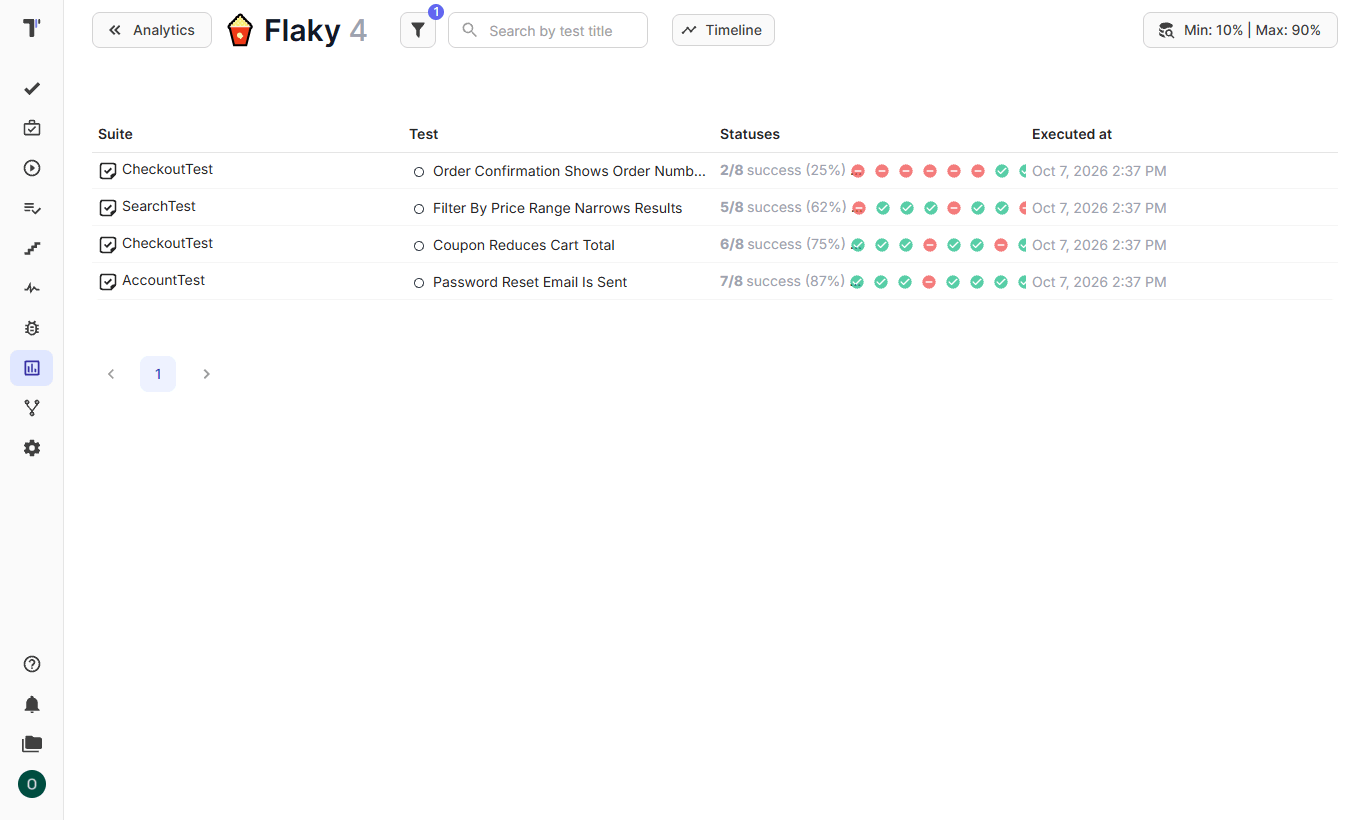
Task: Open Runs via the play-circle sidebar icon
Action: coord(32,168)
